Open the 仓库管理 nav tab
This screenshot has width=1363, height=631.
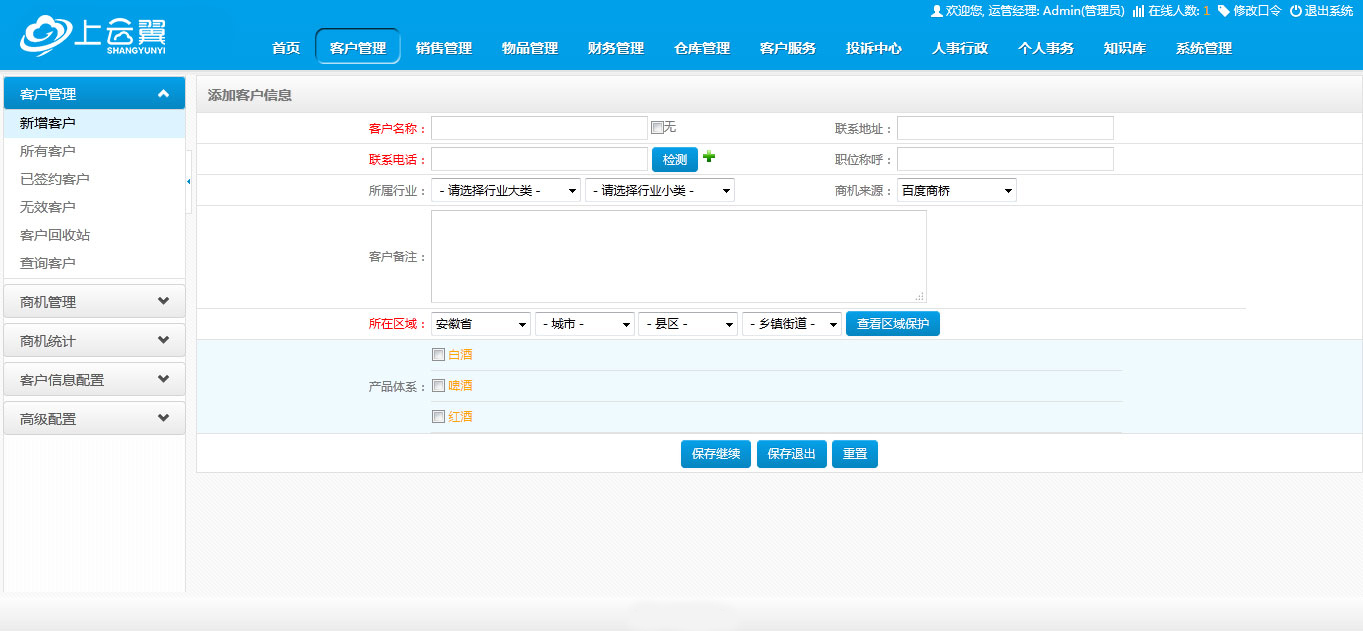702,48
